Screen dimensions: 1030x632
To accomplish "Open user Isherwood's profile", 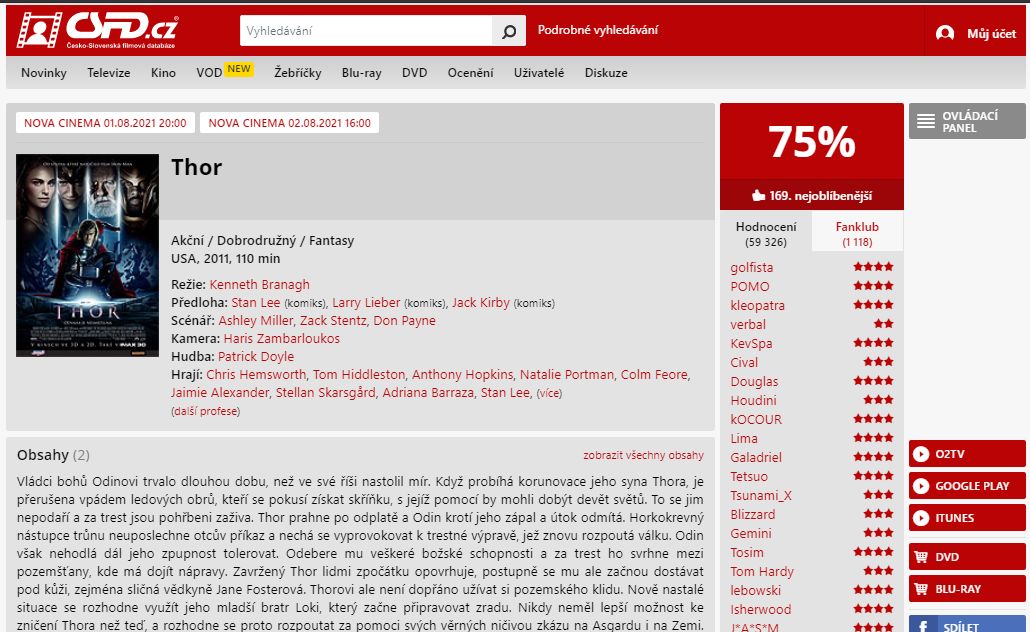I will click(x=761, y=610).
